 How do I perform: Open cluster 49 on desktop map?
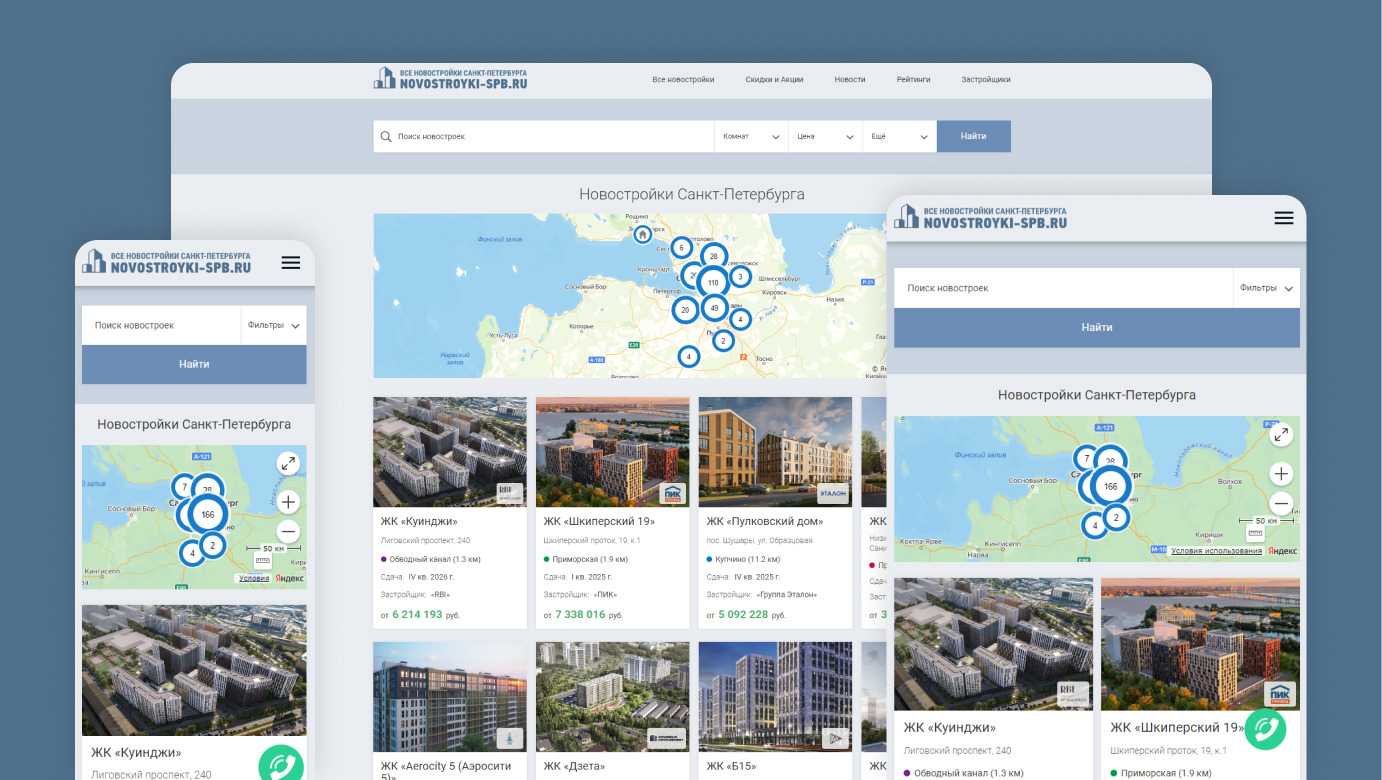[x=713, y=308]
